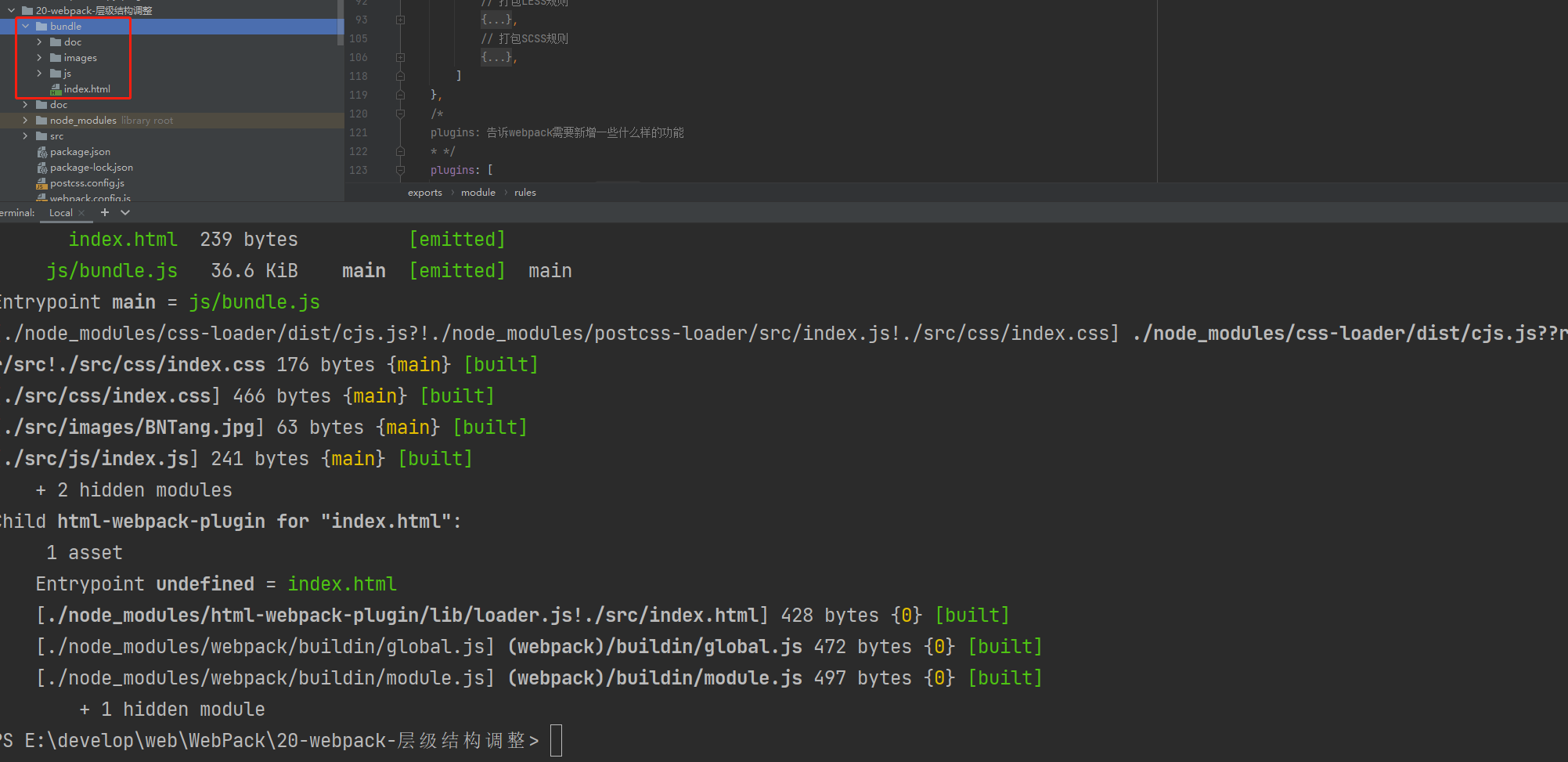Click the js/bundle.js asset name in terminal output
Viewport: 1568px width, 762px height.
click(112, 270)
